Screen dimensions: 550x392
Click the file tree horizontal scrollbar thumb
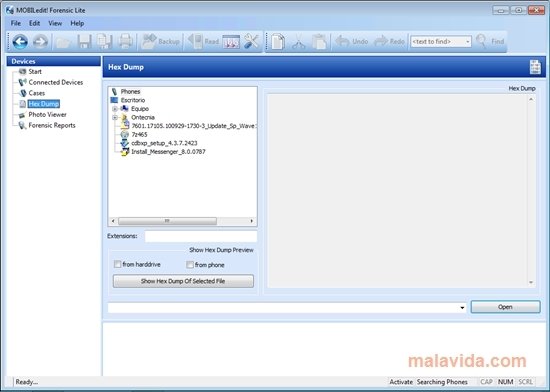[167, 221]
